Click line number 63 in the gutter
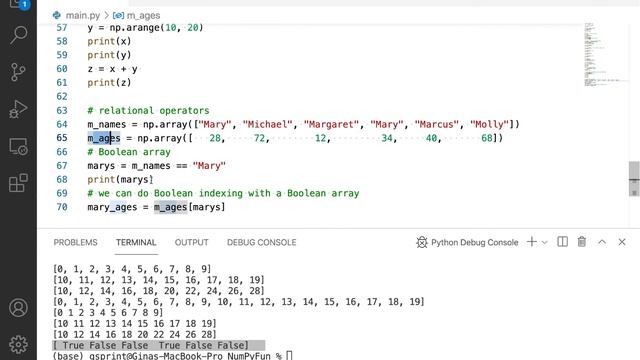640x360 pixels. (62, 111)
